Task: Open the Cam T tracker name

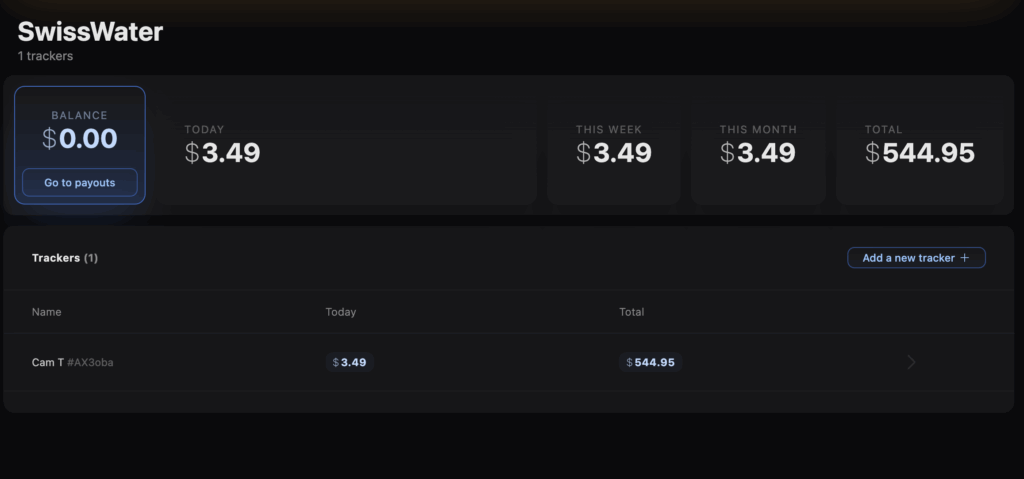Action: [47, 362]
